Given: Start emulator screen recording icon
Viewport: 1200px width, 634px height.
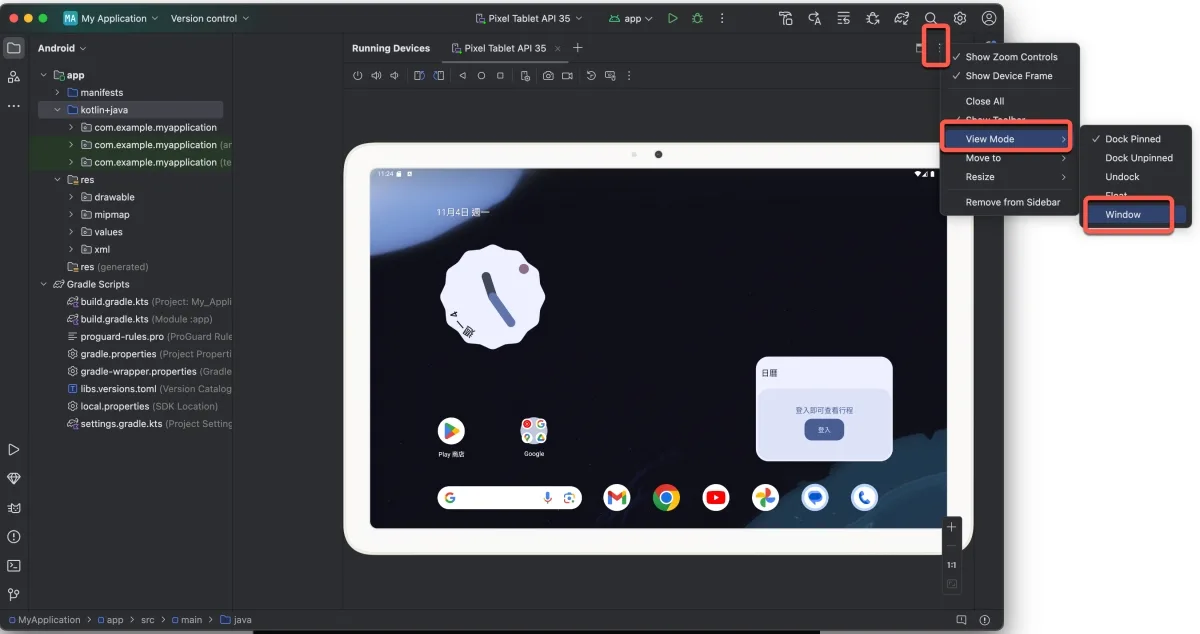Looking at the screenshot, I should click(567, 75).
